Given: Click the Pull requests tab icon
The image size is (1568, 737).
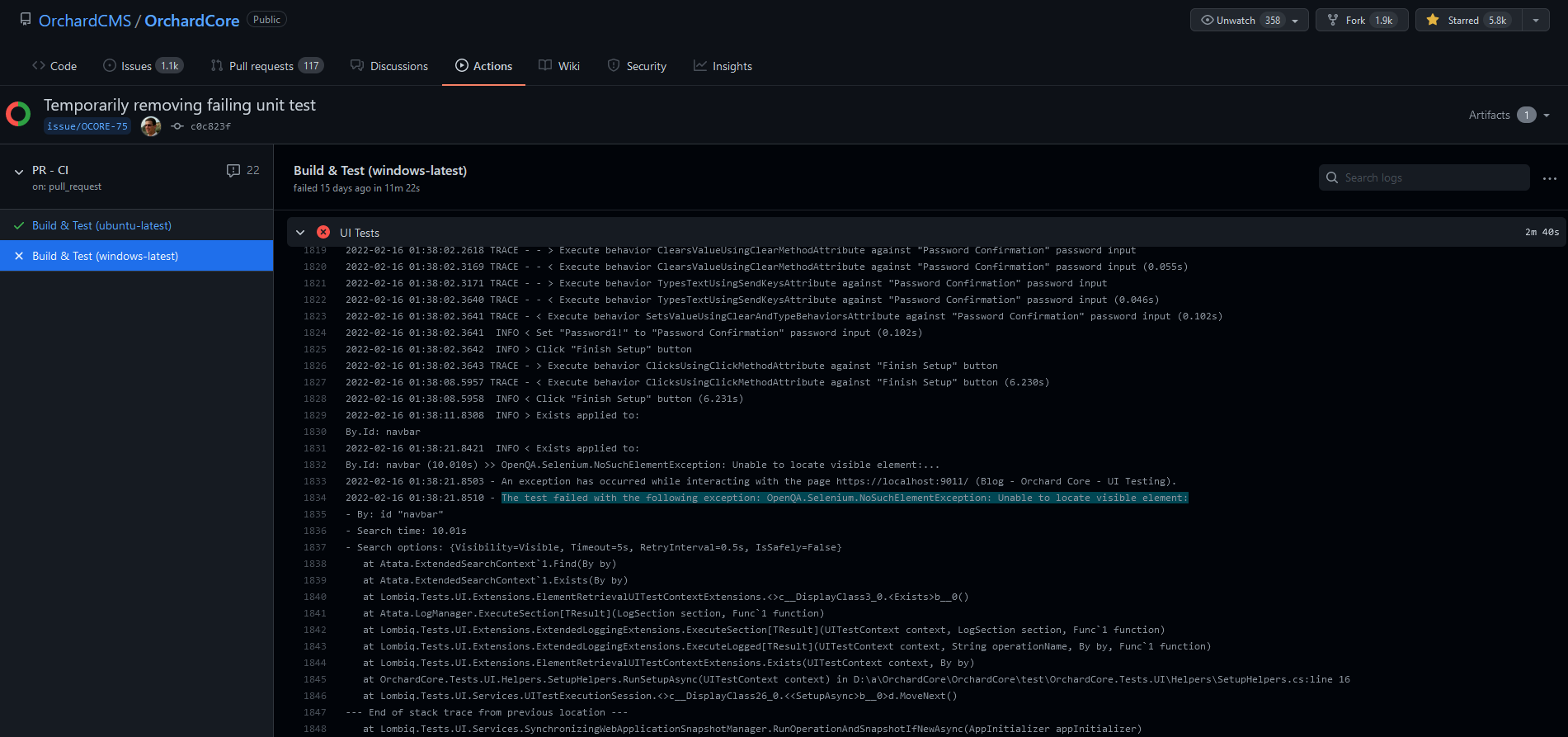Looking at the screenshot, I should point(217,65).
